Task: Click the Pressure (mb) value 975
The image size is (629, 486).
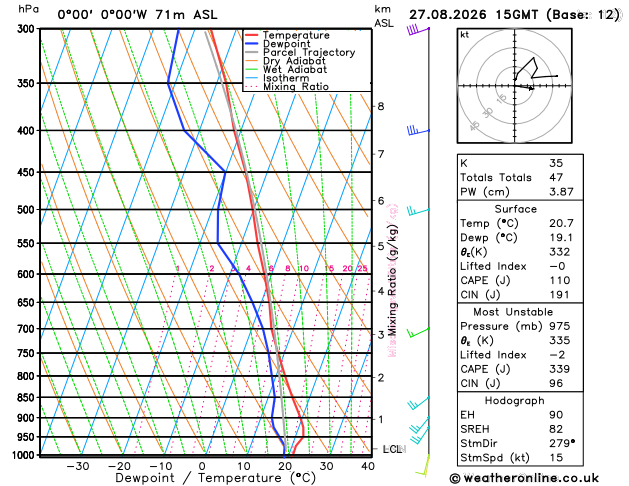Action: 560,326
